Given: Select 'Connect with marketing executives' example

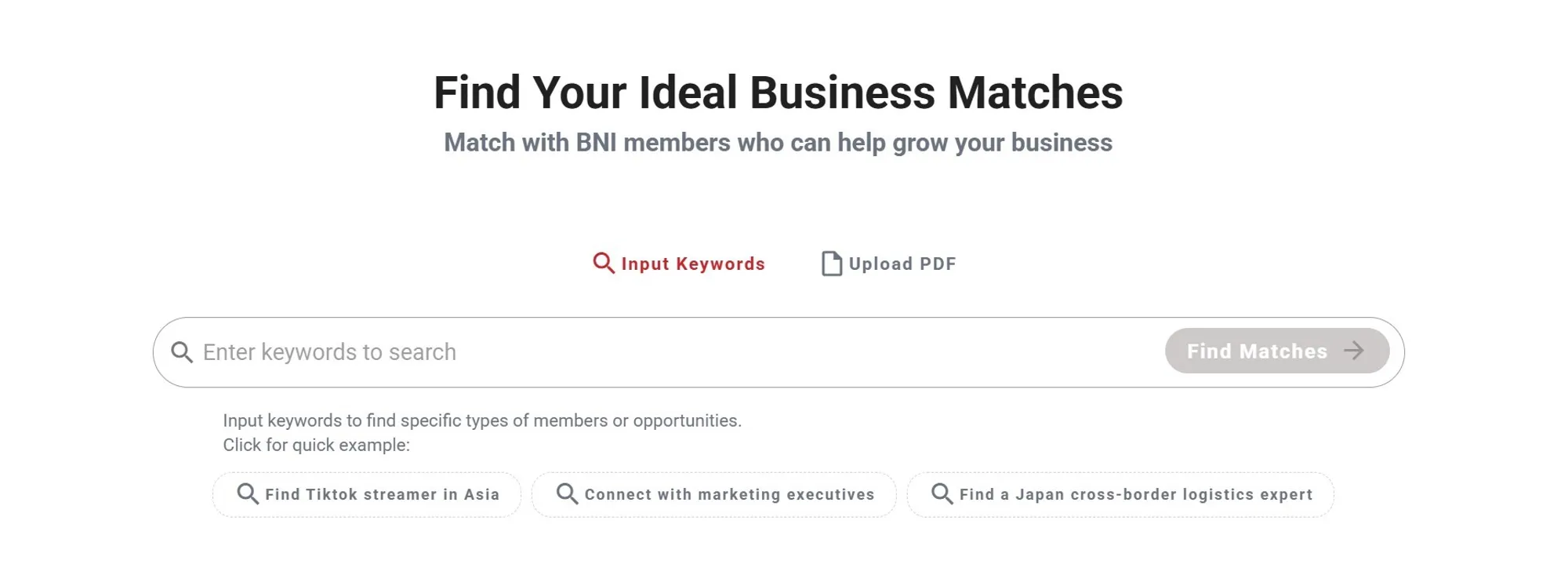Looking at the screenshot, I should click(x=729, y=494).
